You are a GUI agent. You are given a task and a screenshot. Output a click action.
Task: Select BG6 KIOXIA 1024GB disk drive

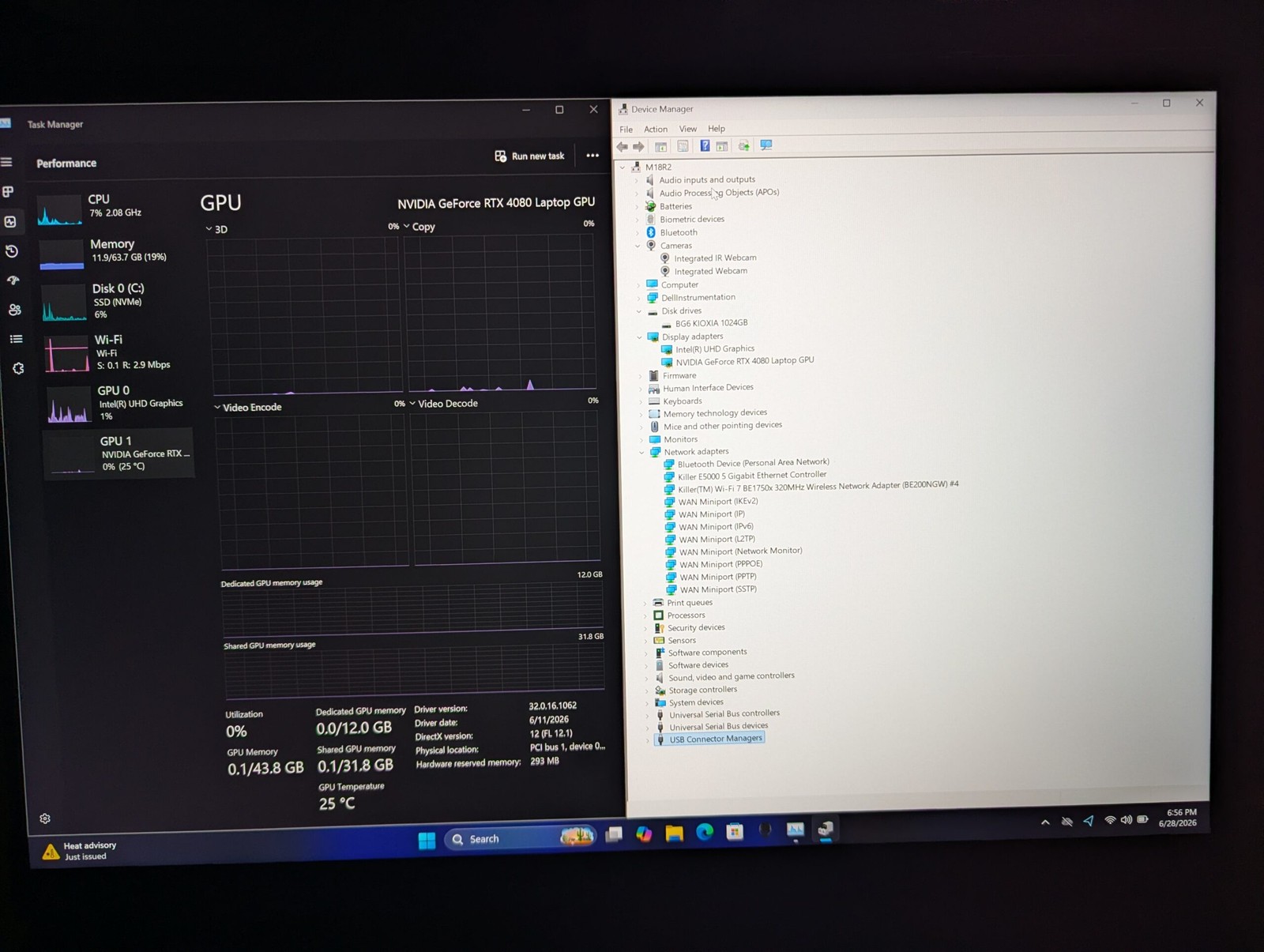[x=705, y=323]
